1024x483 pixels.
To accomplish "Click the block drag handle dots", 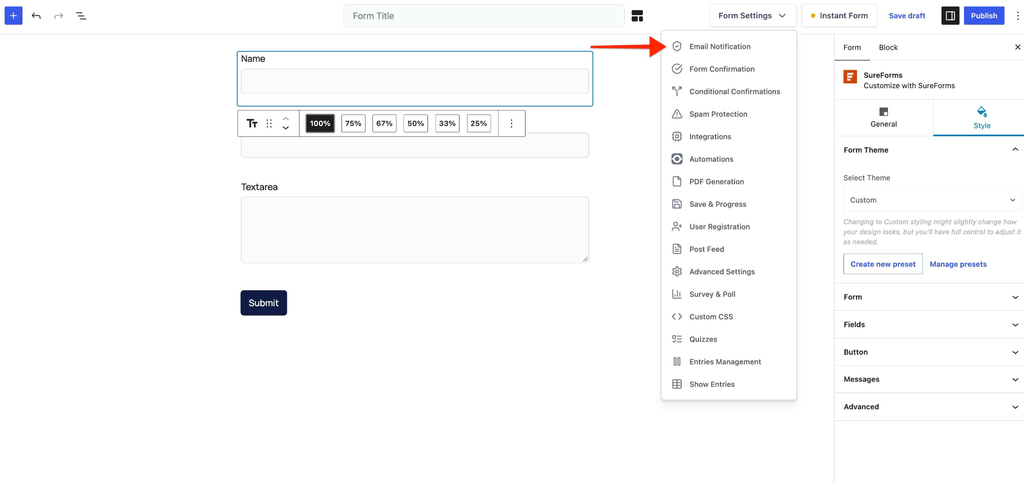I will click(x=269, y=123).
